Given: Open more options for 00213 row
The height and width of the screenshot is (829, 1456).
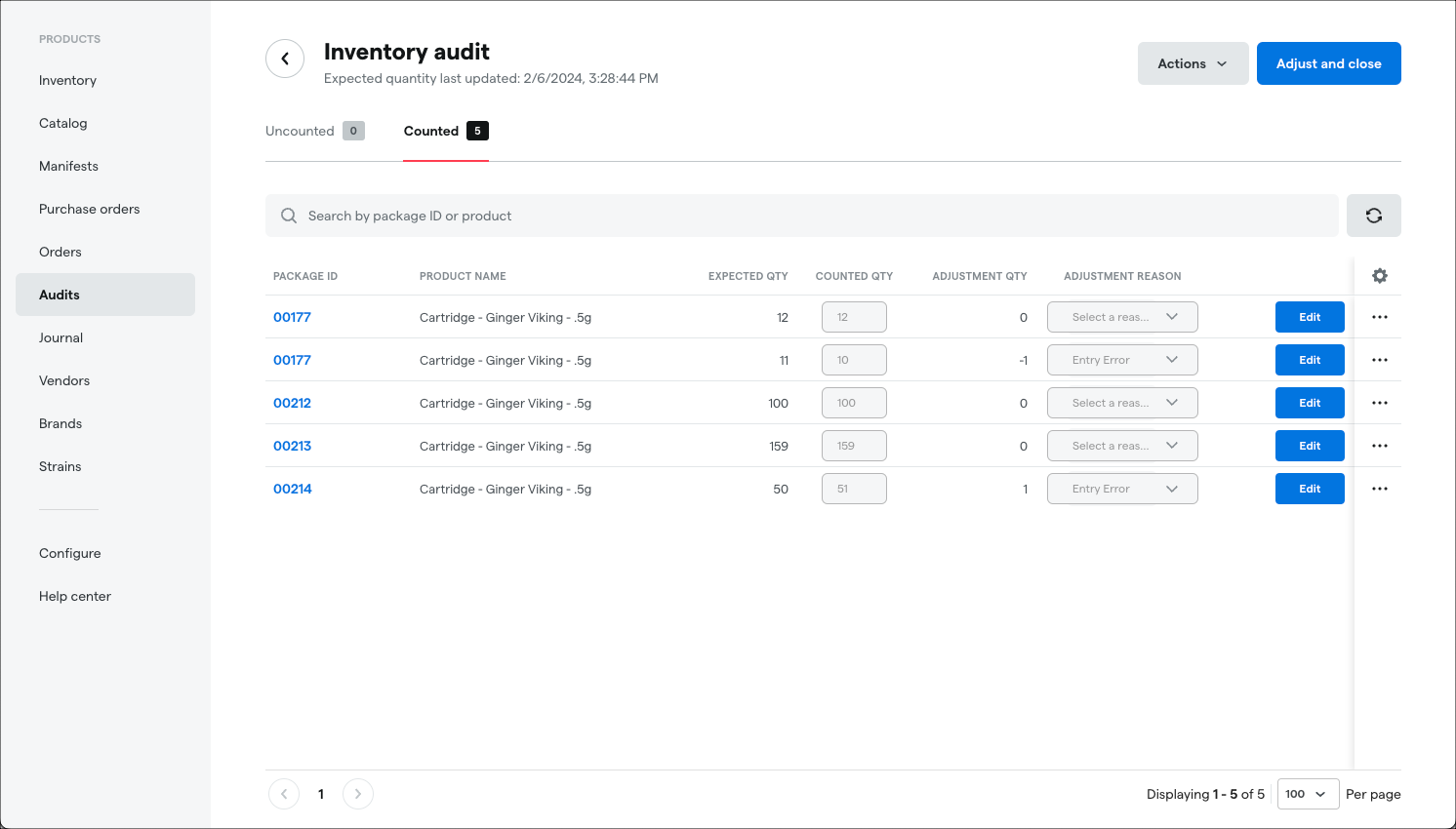Looking at the screenshot, I should coord(1379,446).
